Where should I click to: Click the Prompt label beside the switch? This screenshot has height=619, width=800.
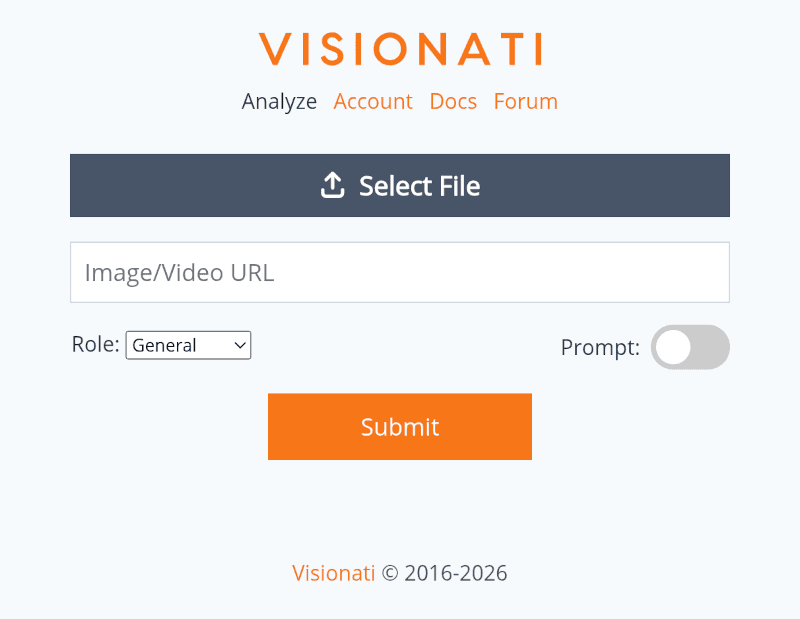[598, 347]
